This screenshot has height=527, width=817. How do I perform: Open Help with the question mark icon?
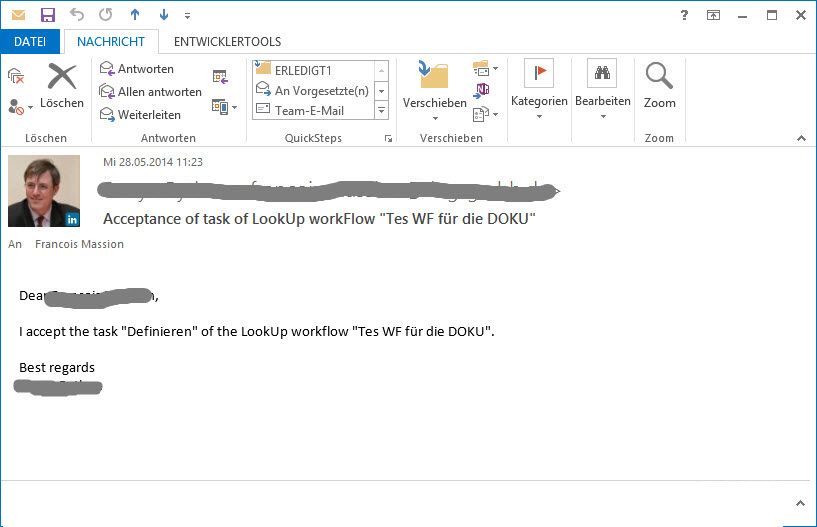click(684, 15)
